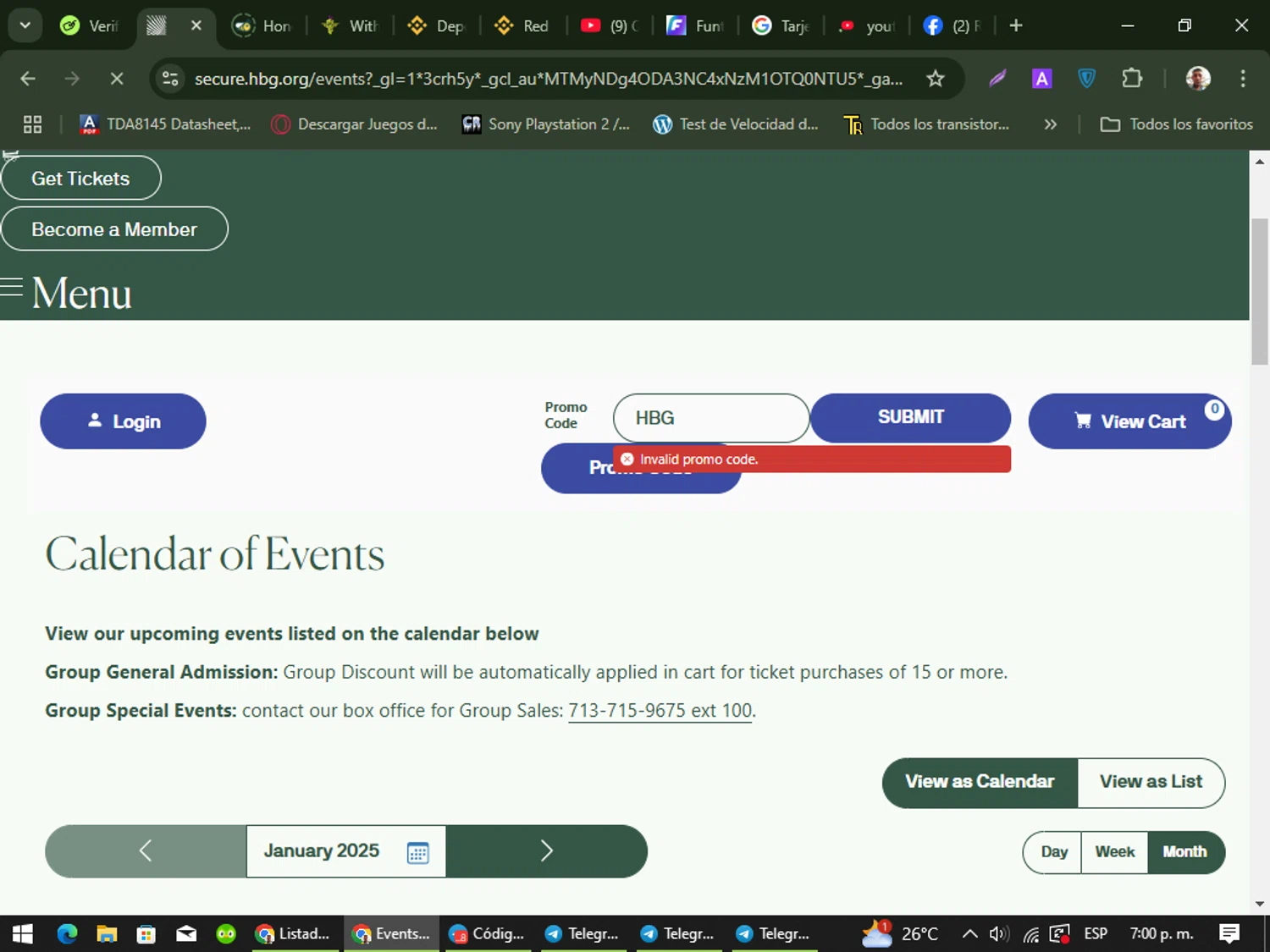Viewport: 1270px width, 952px height.
Task: Open Microsoft Edge from taskbar
Action: click(67, 933)
